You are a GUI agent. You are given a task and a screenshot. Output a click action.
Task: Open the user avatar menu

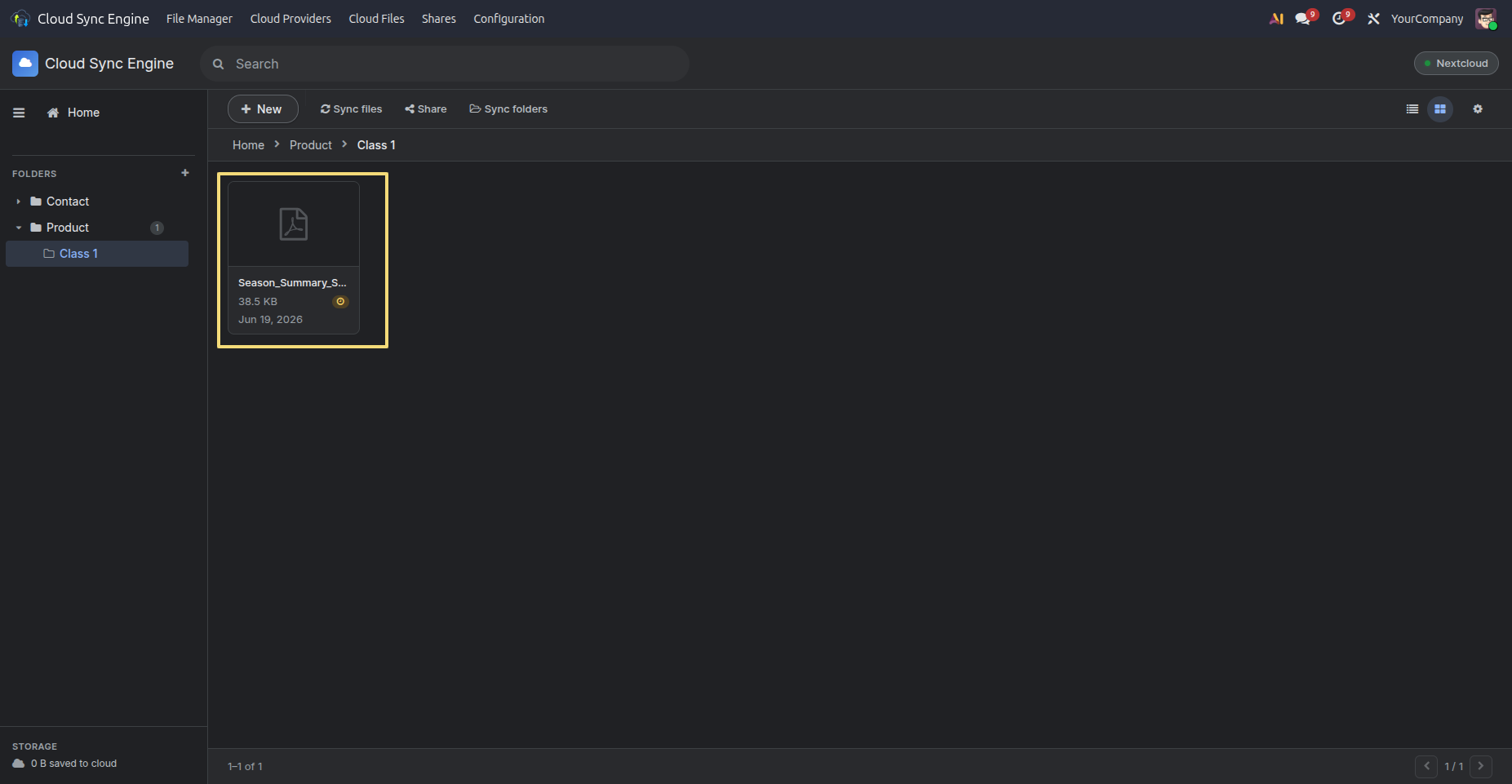1486,19
